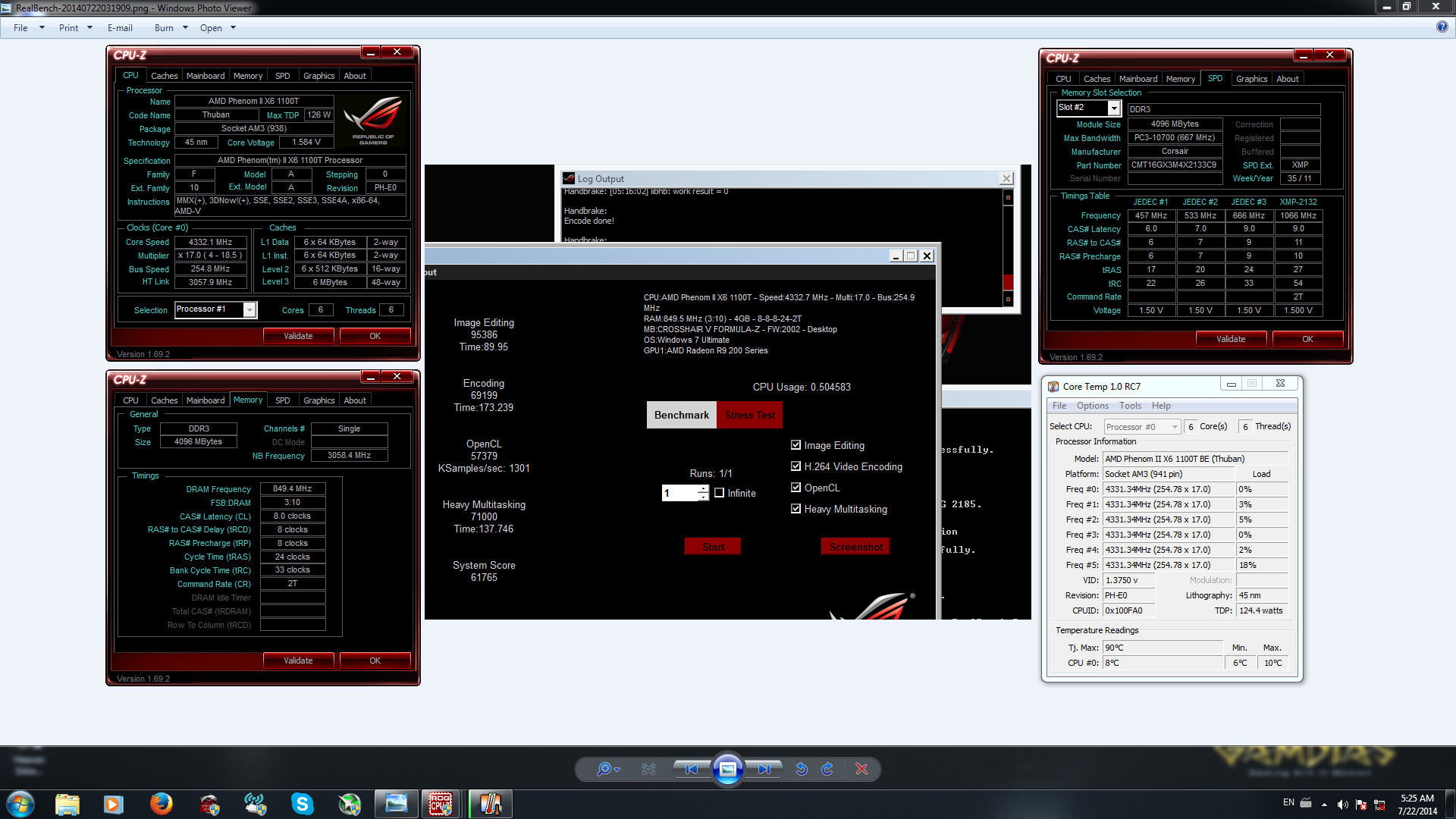Click the Runs count stepper arrows
Viewport: 1456px width, 819px height.
703,493
